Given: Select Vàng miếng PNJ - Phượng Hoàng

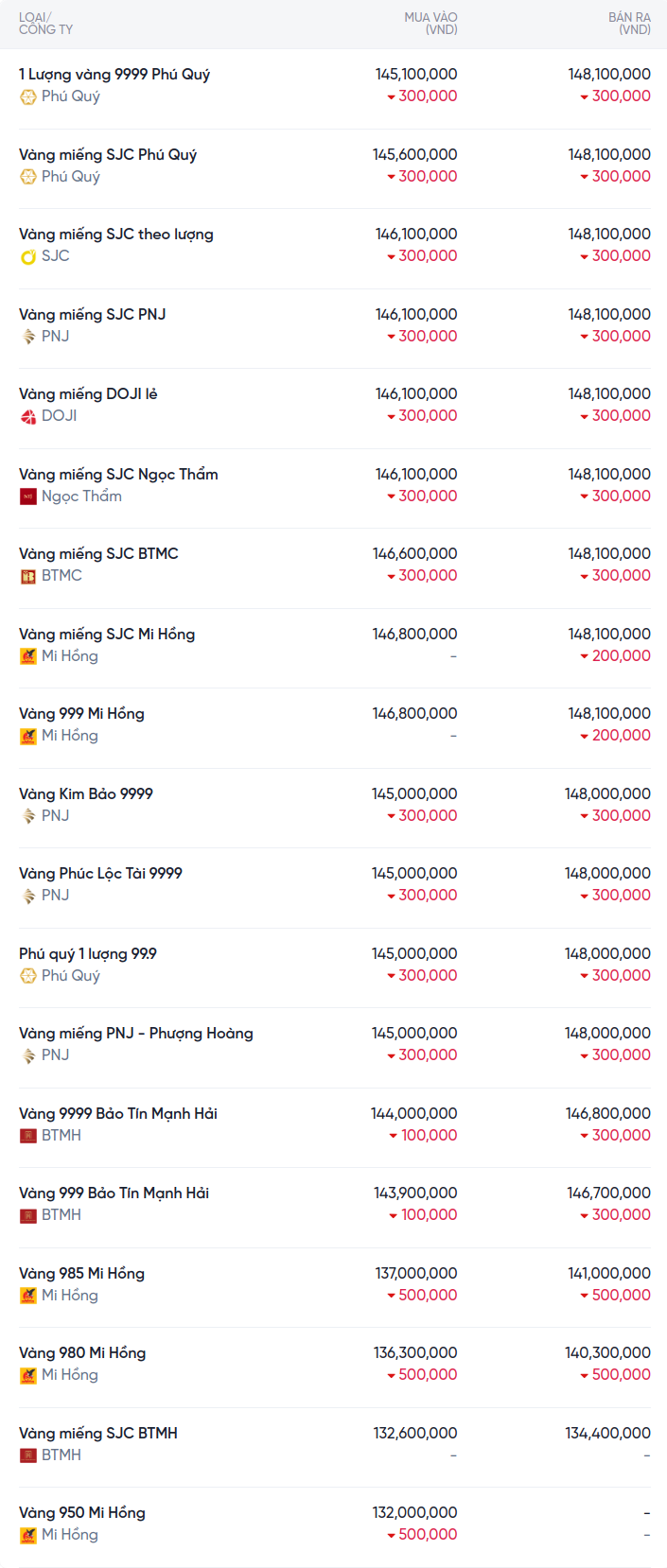Looking at the screenshot, I should coord(136,1034).
